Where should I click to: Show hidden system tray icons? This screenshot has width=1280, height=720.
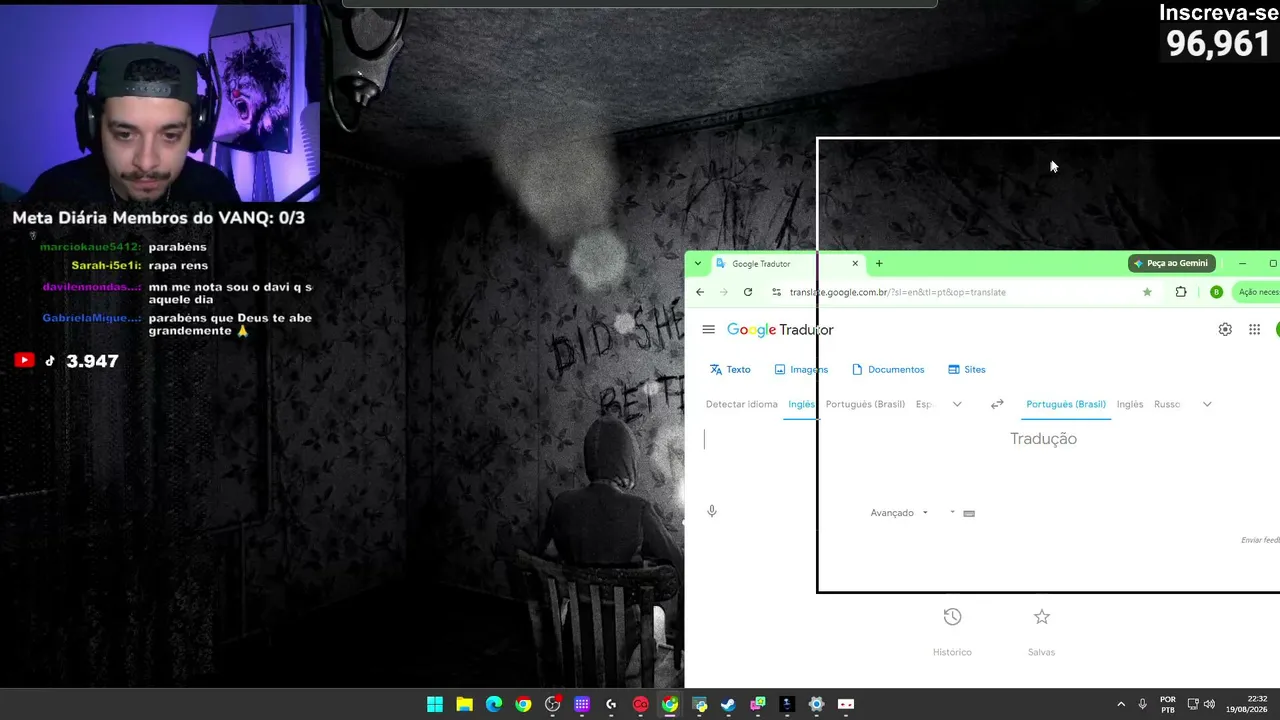pos(1121,704)
